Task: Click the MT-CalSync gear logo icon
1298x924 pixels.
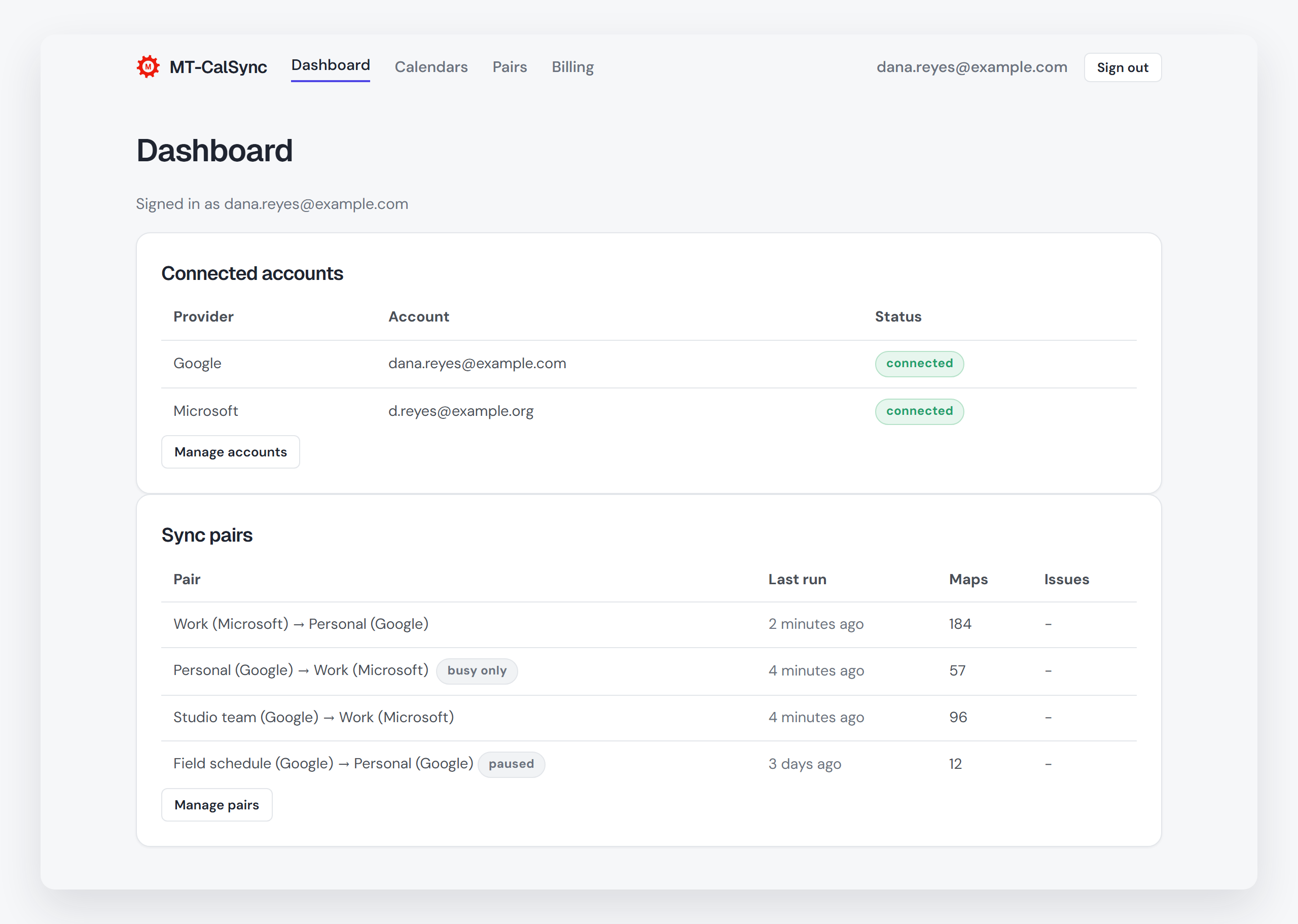Action: 148,67
